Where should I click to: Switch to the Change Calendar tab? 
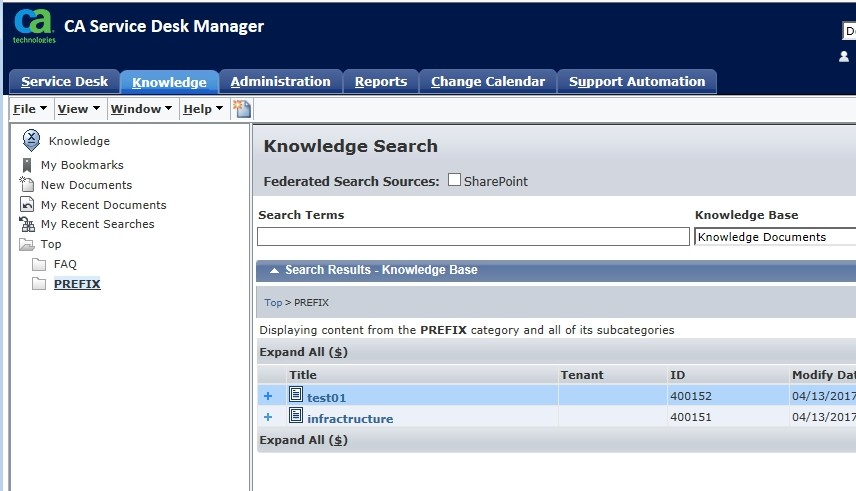click(487, 82)
